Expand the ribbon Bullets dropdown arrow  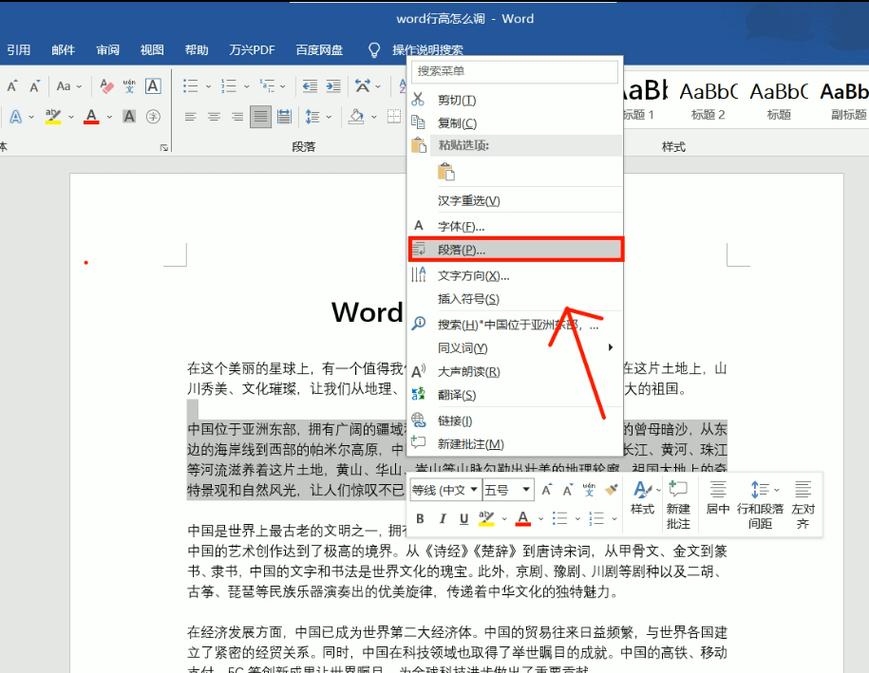[x=208, y=86]
